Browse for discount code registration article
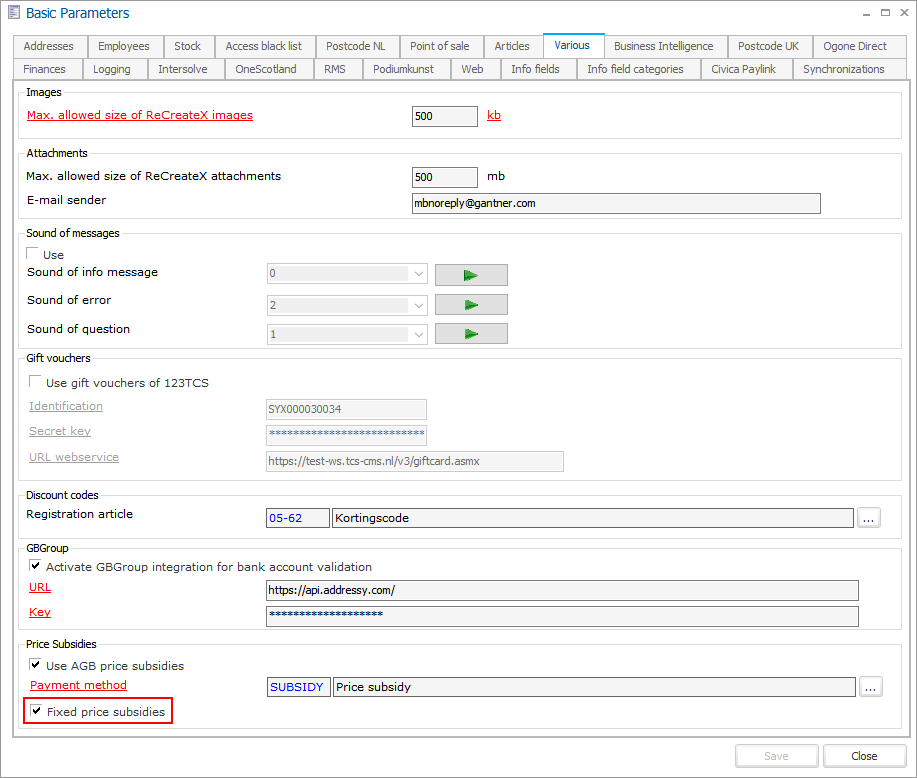The image size is (917, 778). pos(869,518)
